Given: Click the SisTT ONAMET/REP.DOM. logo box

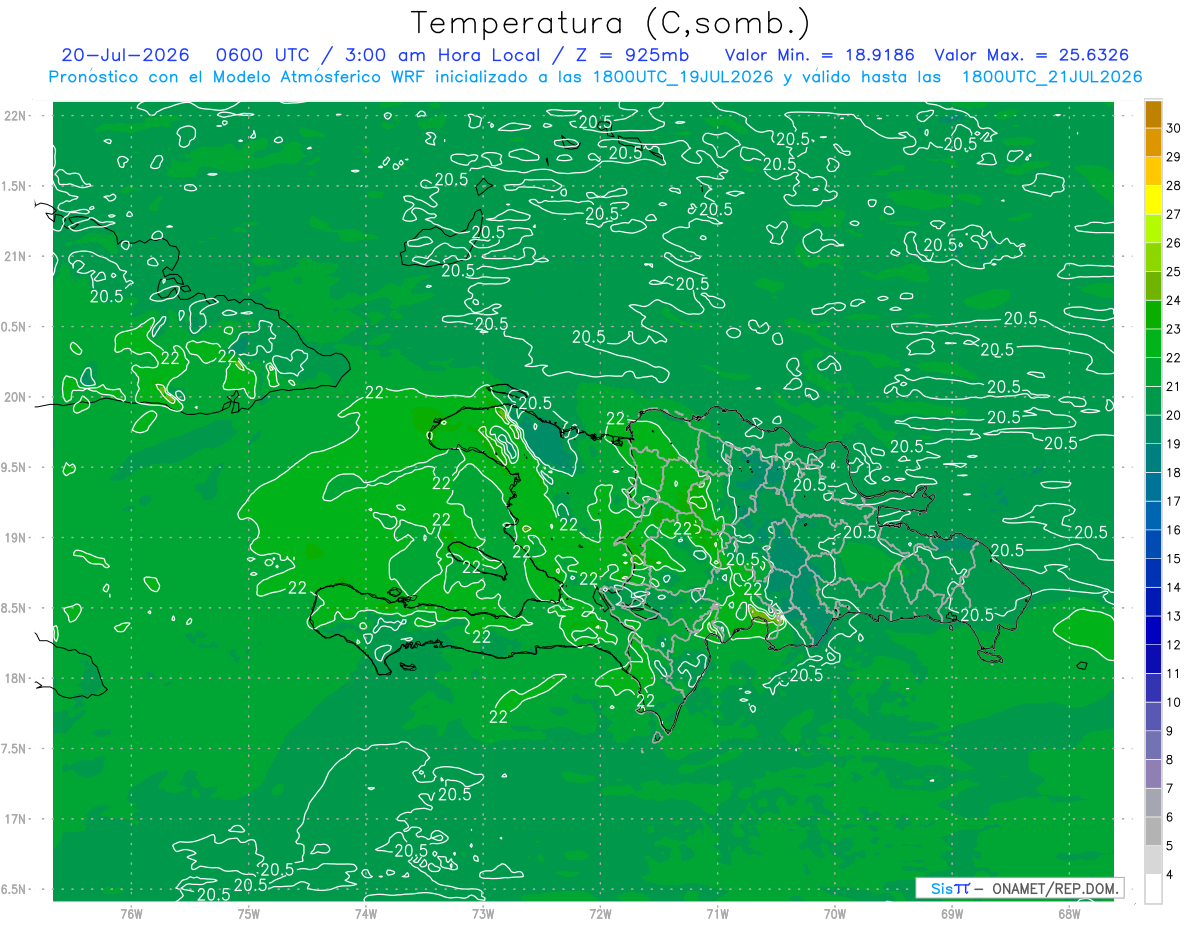Looking at the screenshot, I should click(x=1019, y=888).
